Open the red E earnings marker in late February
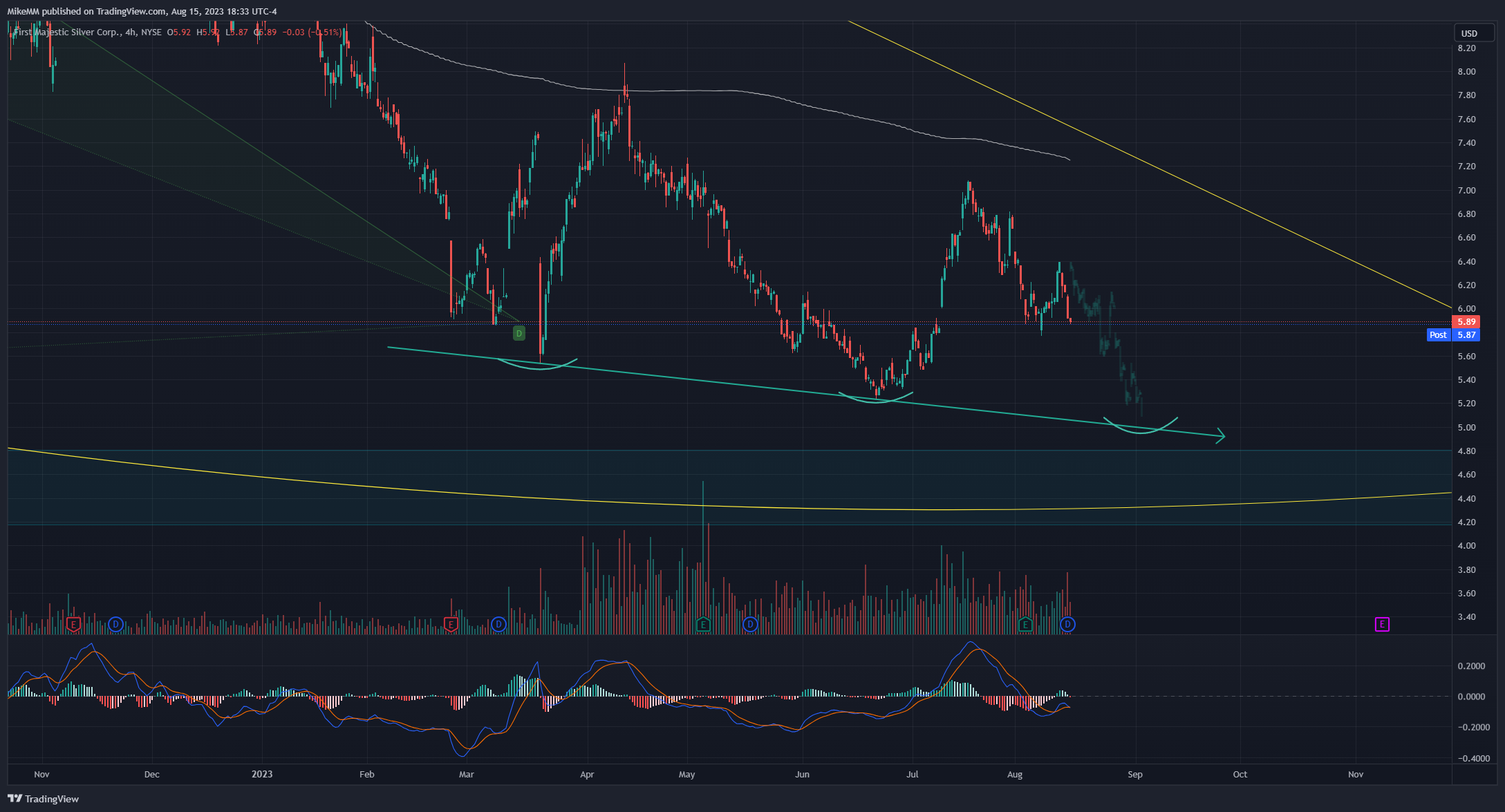1505x812 pixels. pos(451,625)
